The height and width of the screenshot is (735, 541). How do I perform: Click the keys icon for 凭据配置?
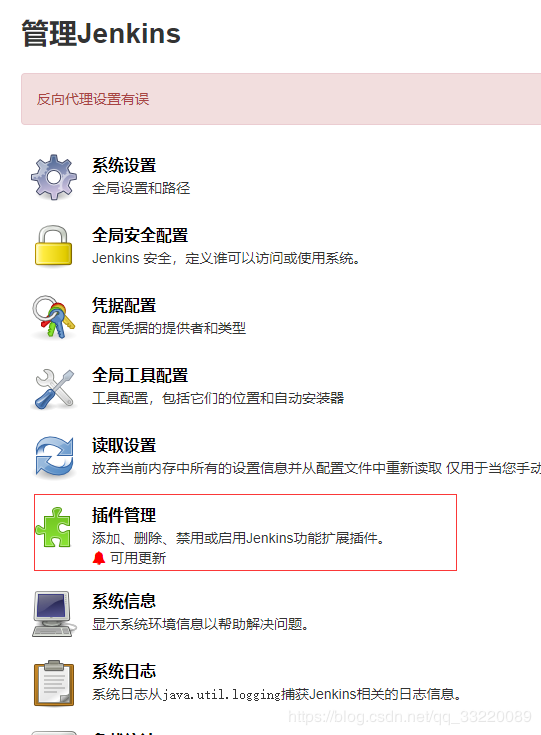[x=53, y=317]
